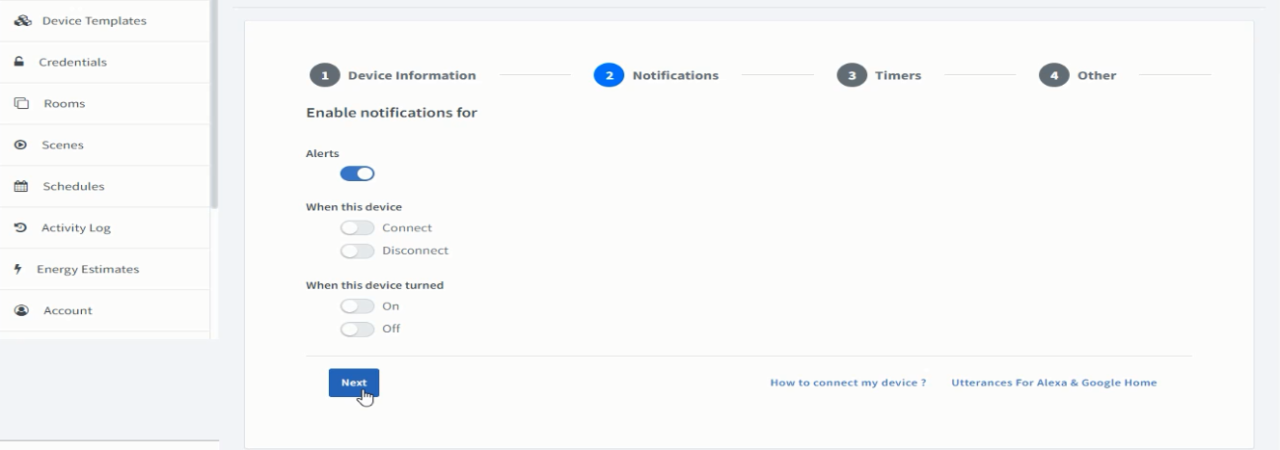
Task: Jump to step 4 Other
Action: [1078, 75]
